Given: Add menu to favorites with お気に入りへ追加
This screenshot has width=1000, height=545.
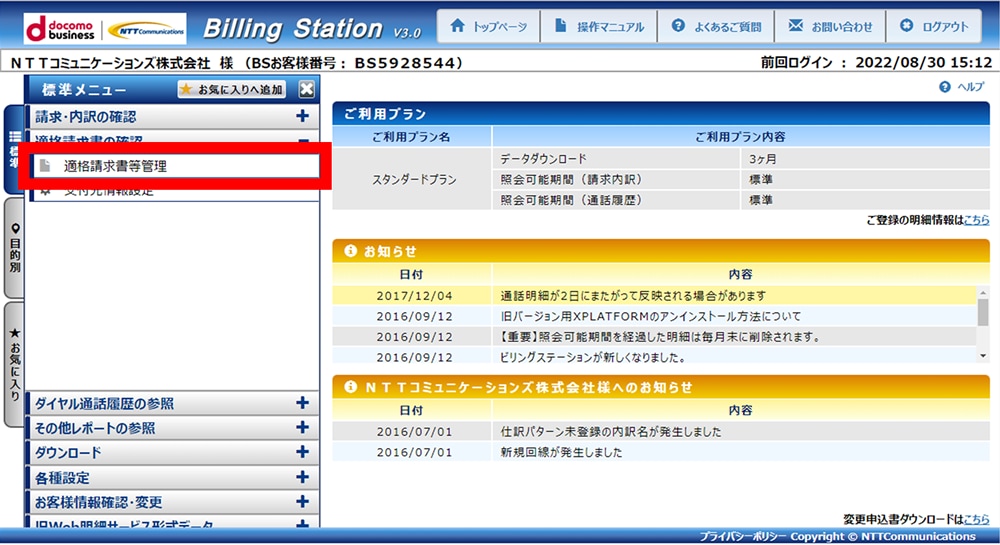Looking at the screenshot, I should click(232, 89).
